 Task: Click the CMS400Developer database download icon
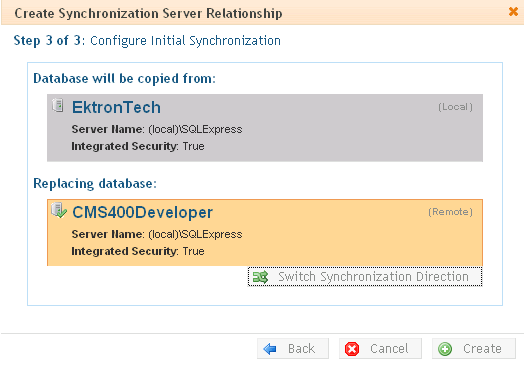58,210
